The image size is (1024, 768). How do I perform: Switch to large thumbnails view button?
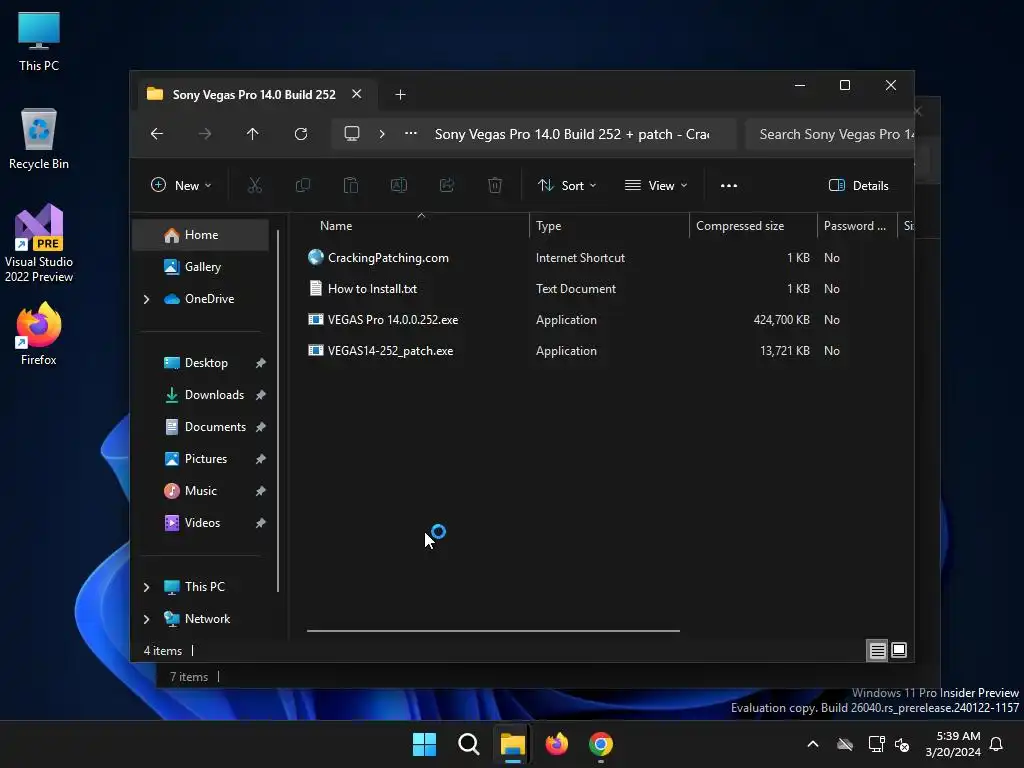(x=899, y=650)
